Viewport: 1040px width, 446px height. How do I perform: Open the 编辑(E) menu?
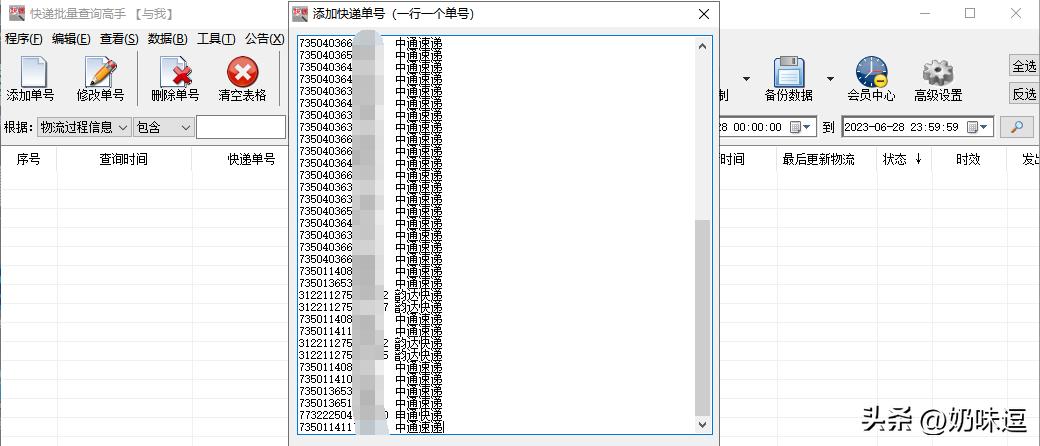pyautogui.click(x=71, y=39)
